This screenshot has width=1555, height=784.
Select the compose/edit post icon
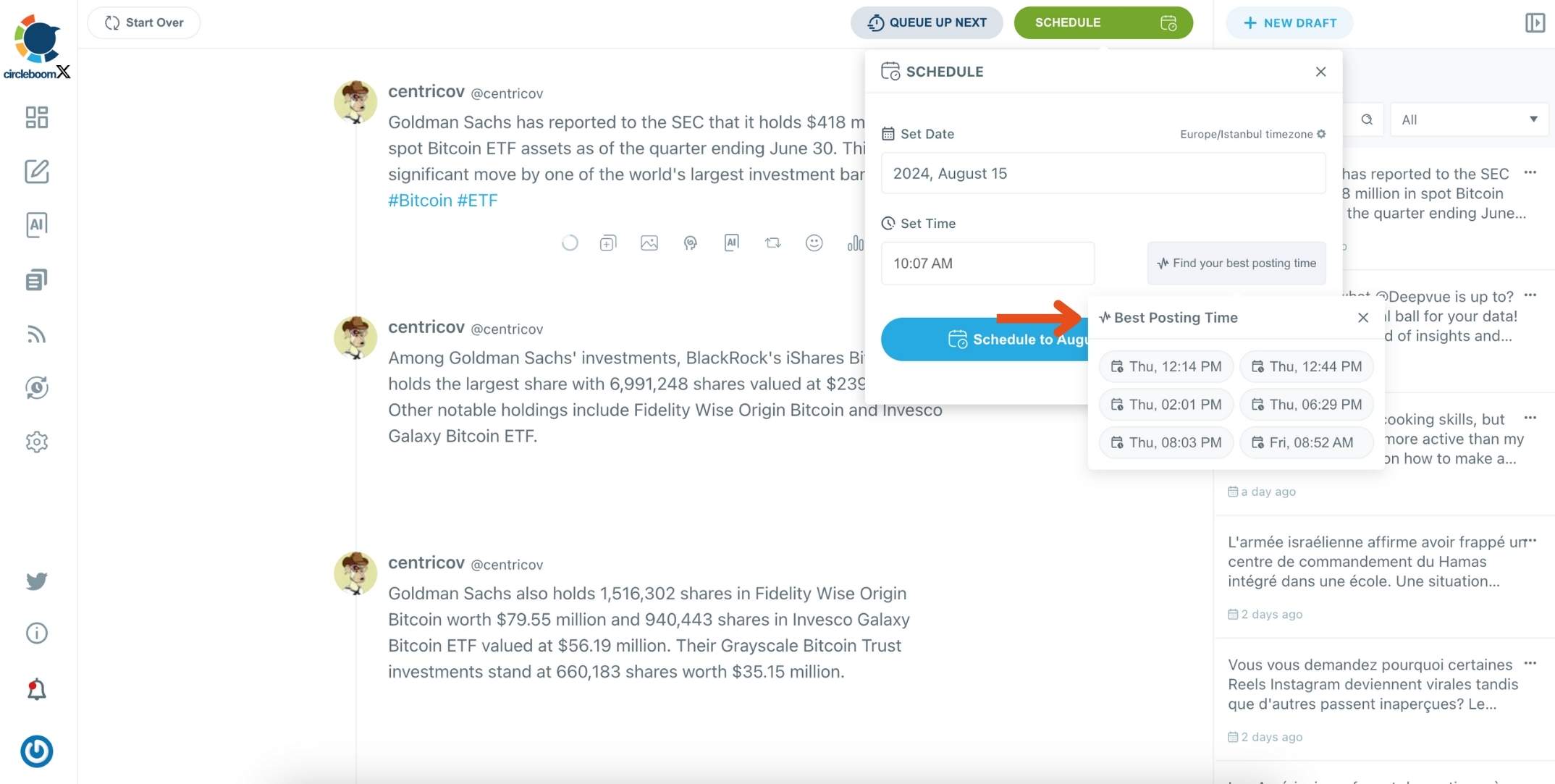point(36,171)
